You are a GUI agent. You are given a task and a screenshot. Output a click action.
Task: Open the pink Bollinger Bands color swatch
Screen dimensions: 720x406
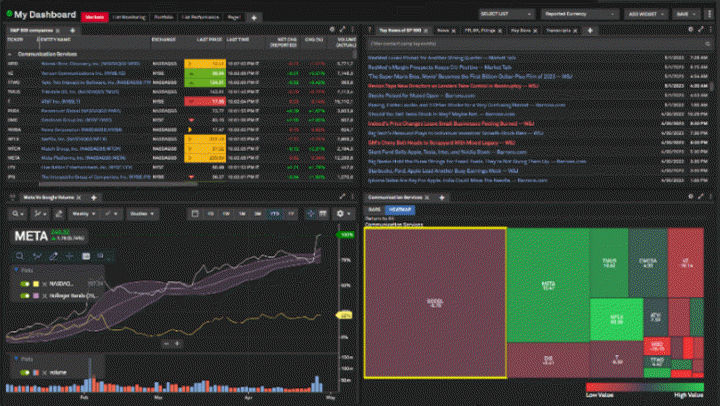tap(36, 296)
